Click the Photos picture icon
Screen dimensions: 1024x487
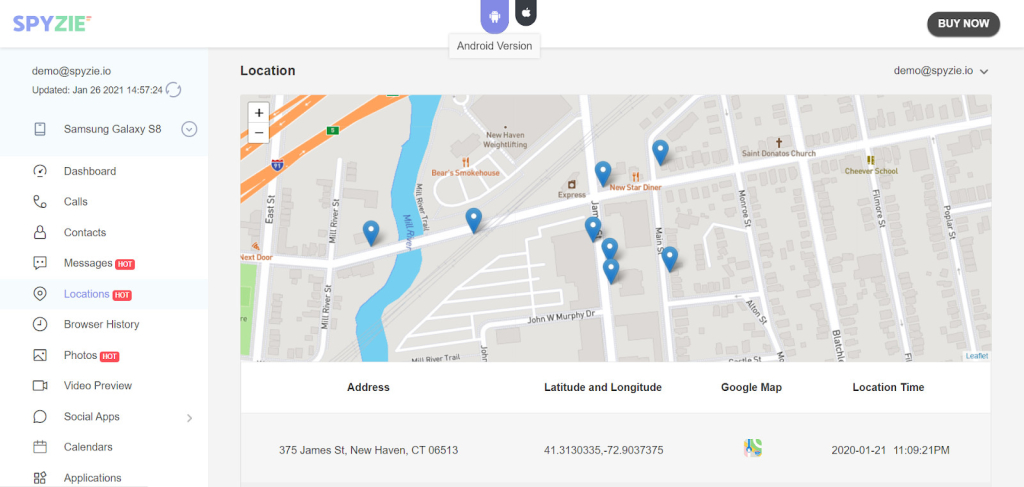click(x=40, y=355)
